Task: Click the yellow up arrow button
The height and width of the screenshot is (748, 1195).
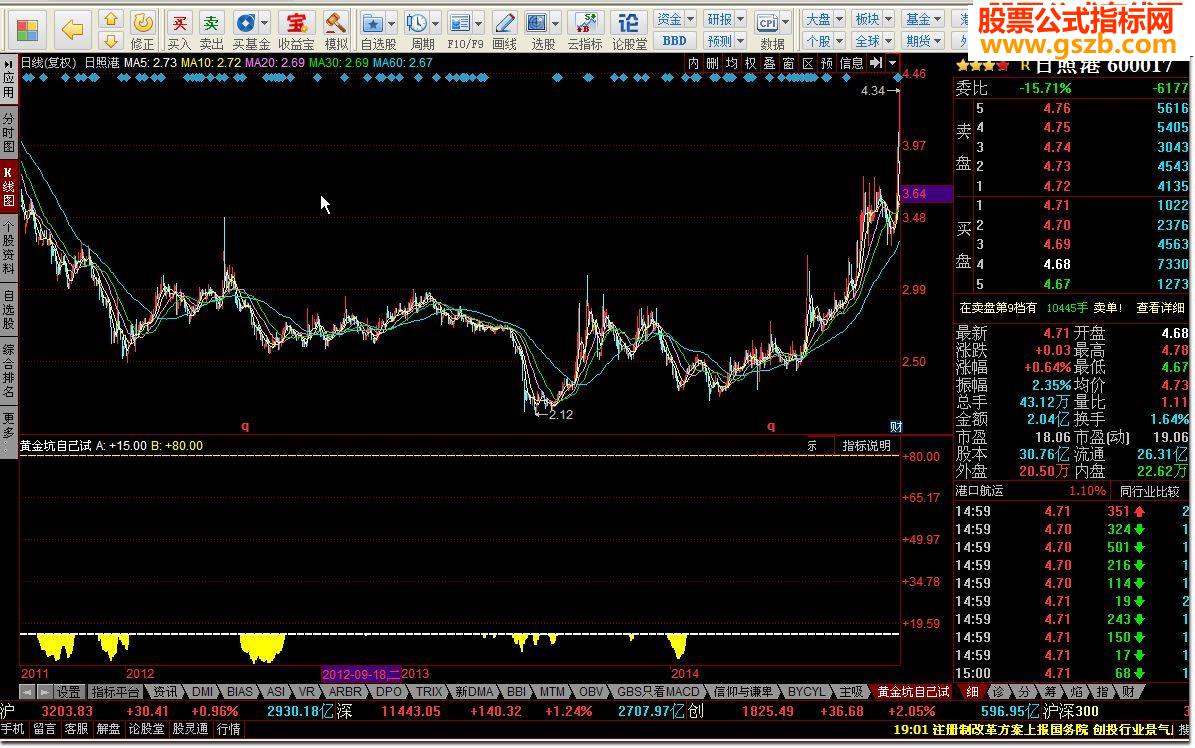Action: pyautogui.click(x=111, y=20)
